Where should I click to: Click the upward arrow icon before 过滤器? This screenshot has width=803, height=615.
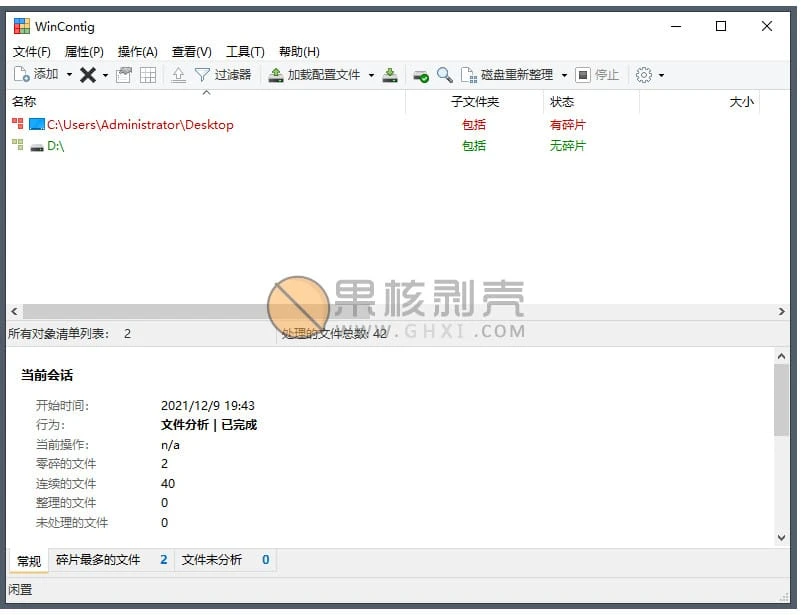[178, 75]
